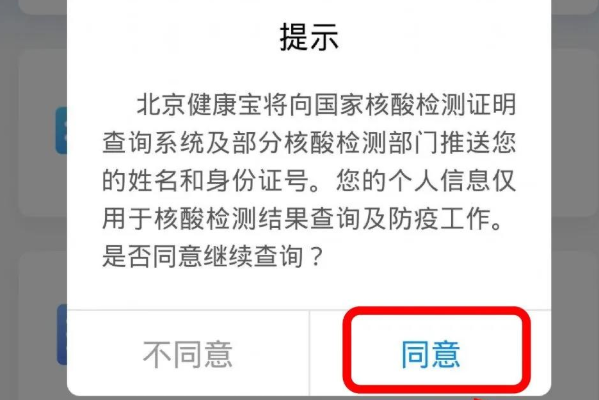
Task: Click the 是否同意继续查询 question
Action: tap(203, 256)
